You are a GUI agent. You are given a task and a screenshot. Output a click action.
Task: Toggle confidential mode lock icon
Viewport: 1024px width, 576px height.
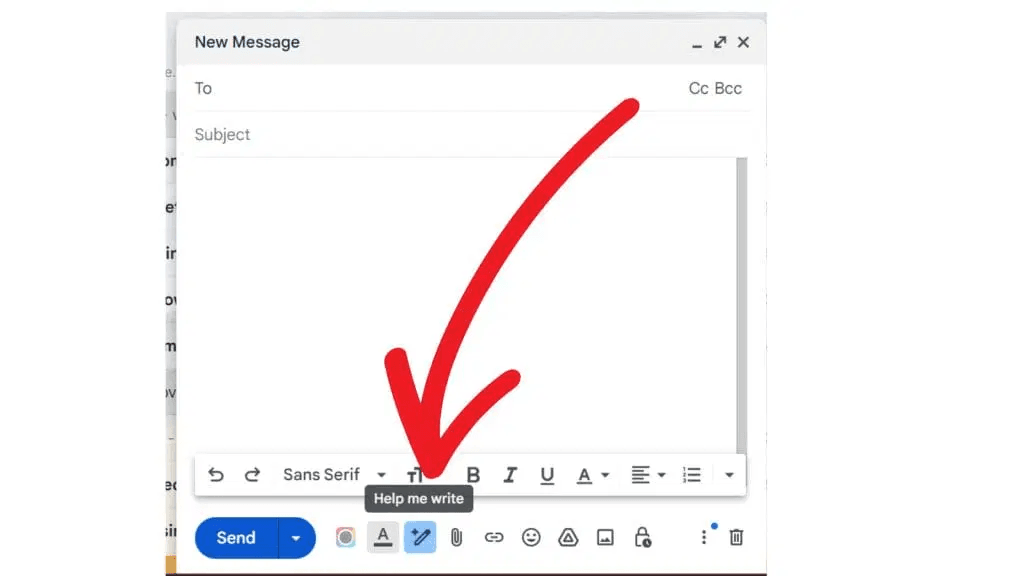642,538
